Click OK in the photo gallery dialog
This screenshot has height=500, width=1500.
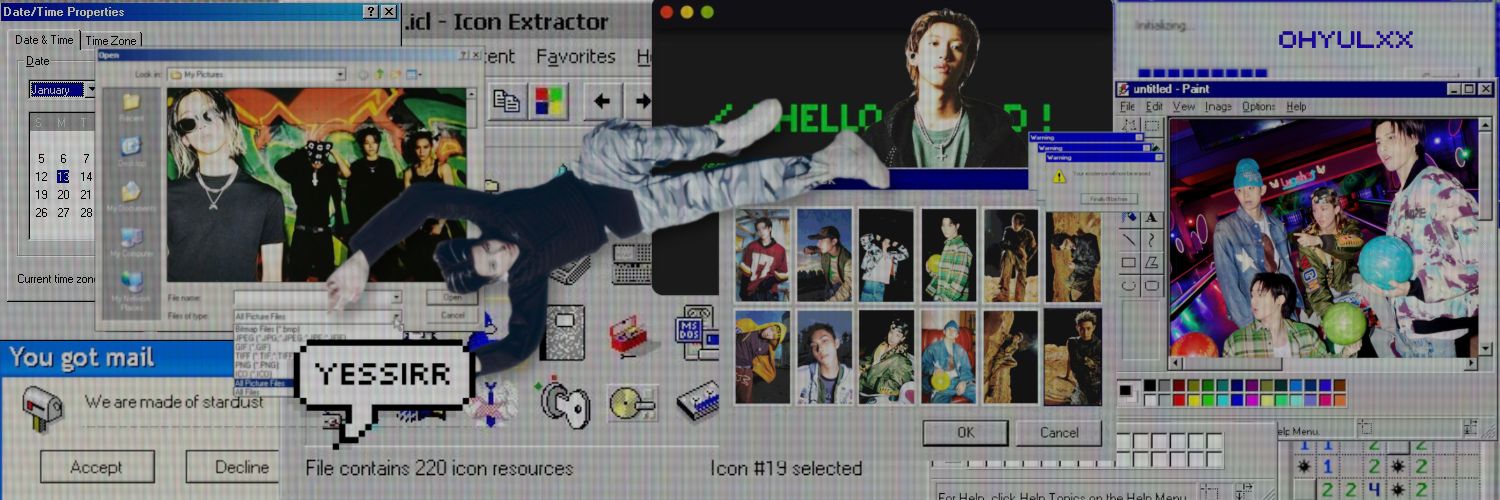click(965, 433)
